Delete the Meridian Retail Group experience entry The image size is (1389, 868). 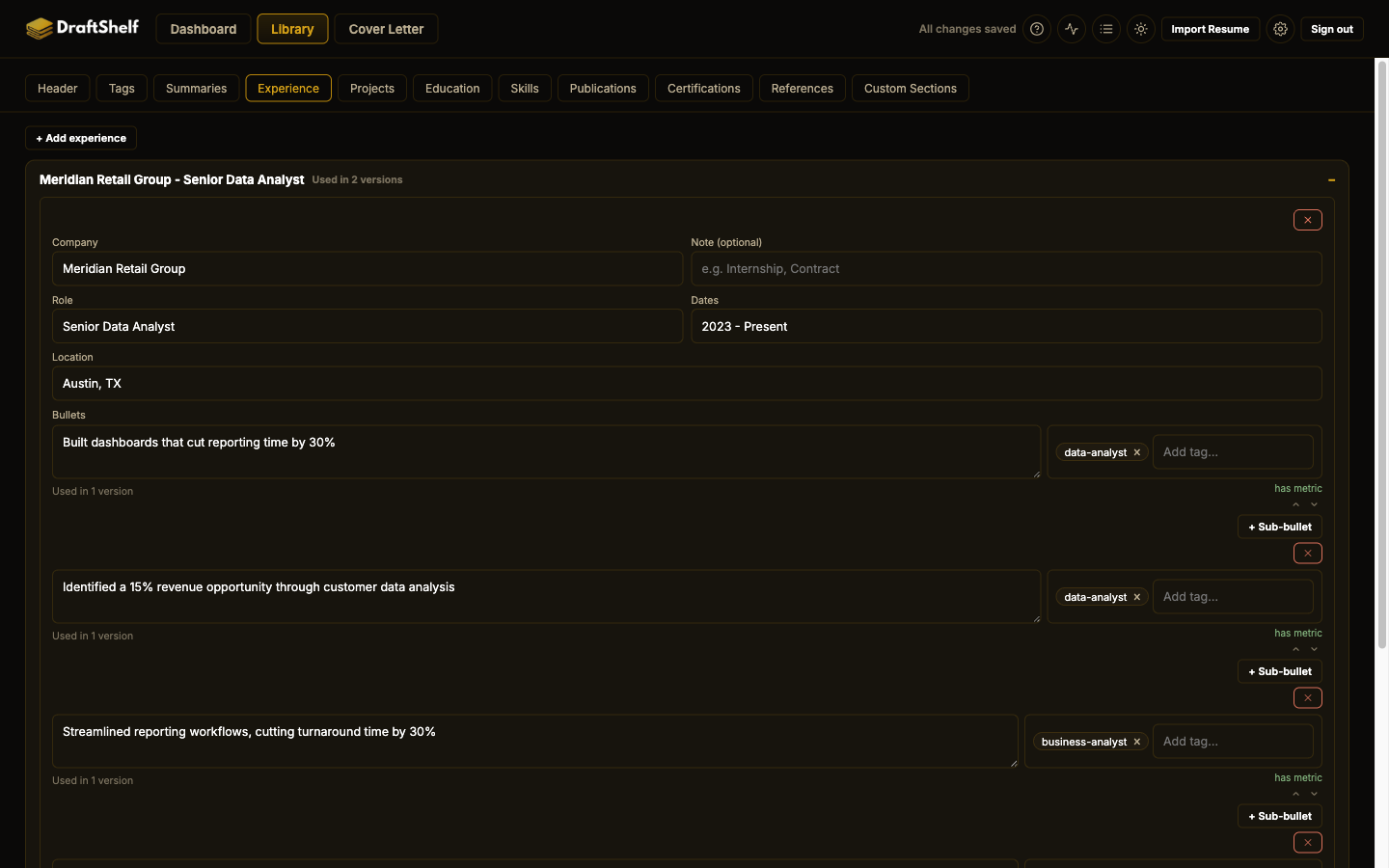(x=1307, y=220)
